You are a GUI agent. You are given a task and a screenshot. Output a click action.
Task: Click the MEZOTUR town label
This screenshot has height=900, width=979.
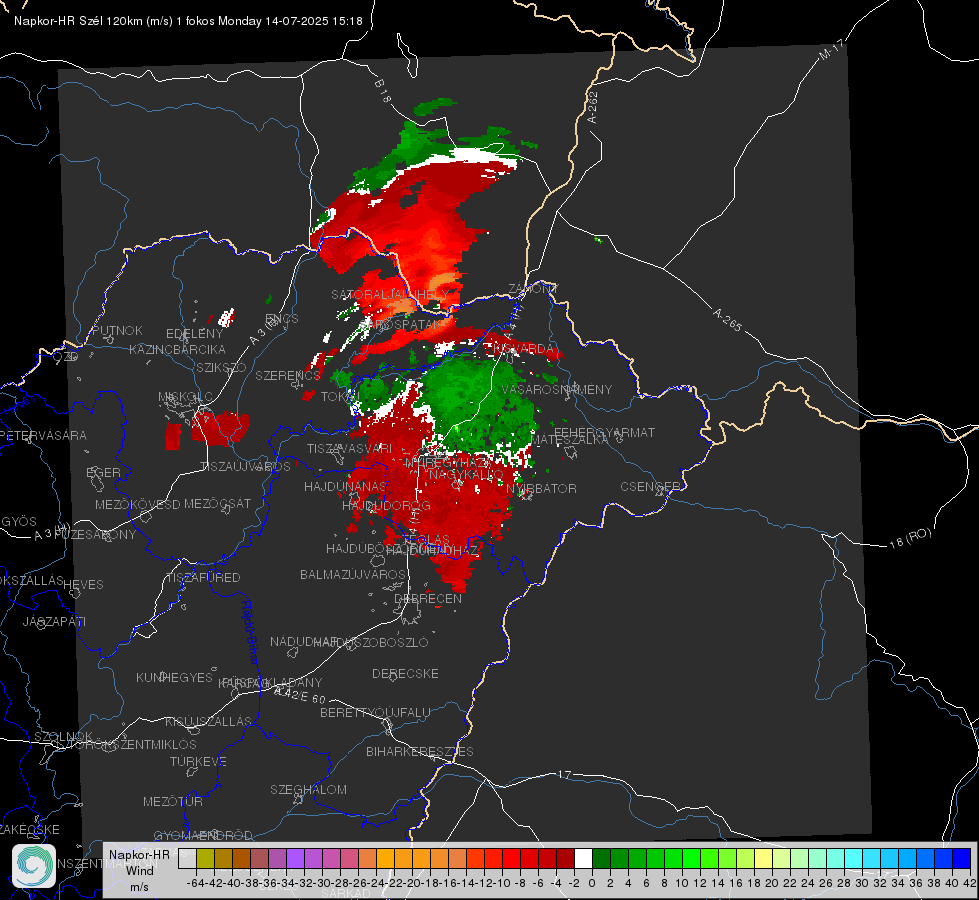pos(173,801)
